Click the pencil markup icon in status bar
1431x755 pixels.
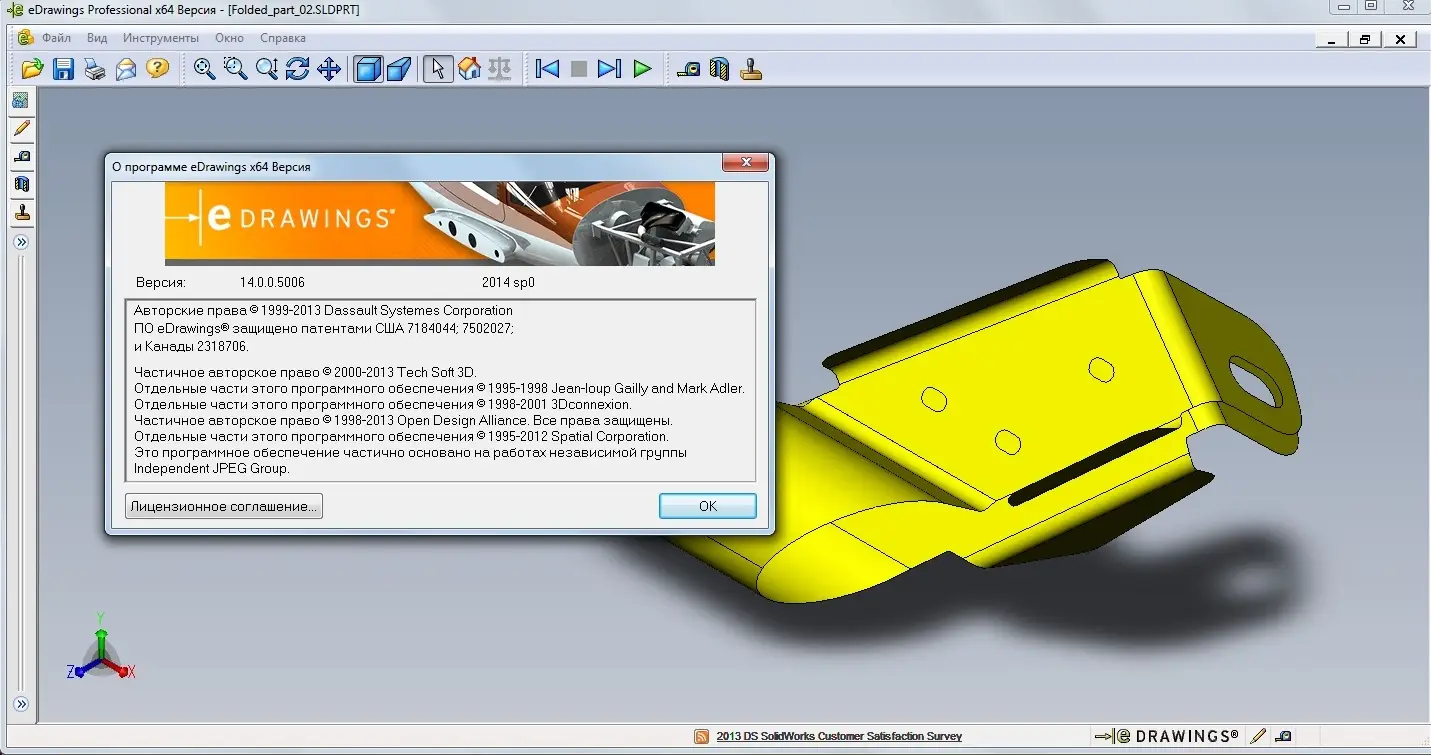pyautogui.click(x=1259, y=736)
